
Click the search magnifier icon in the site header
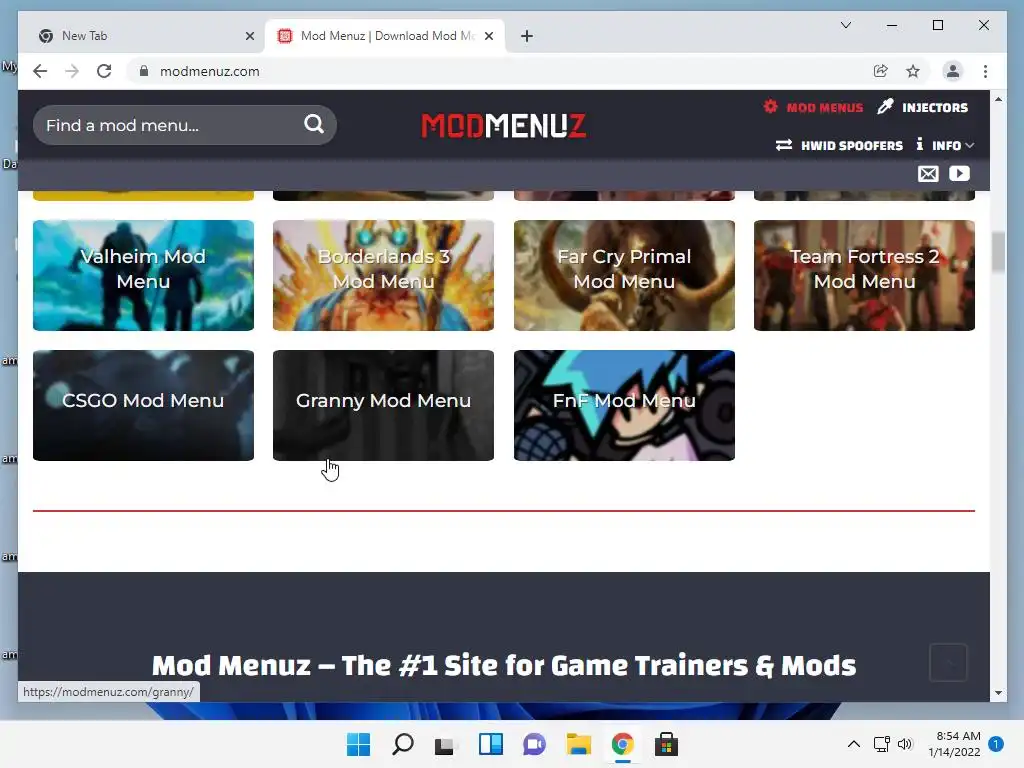[314, 124]
